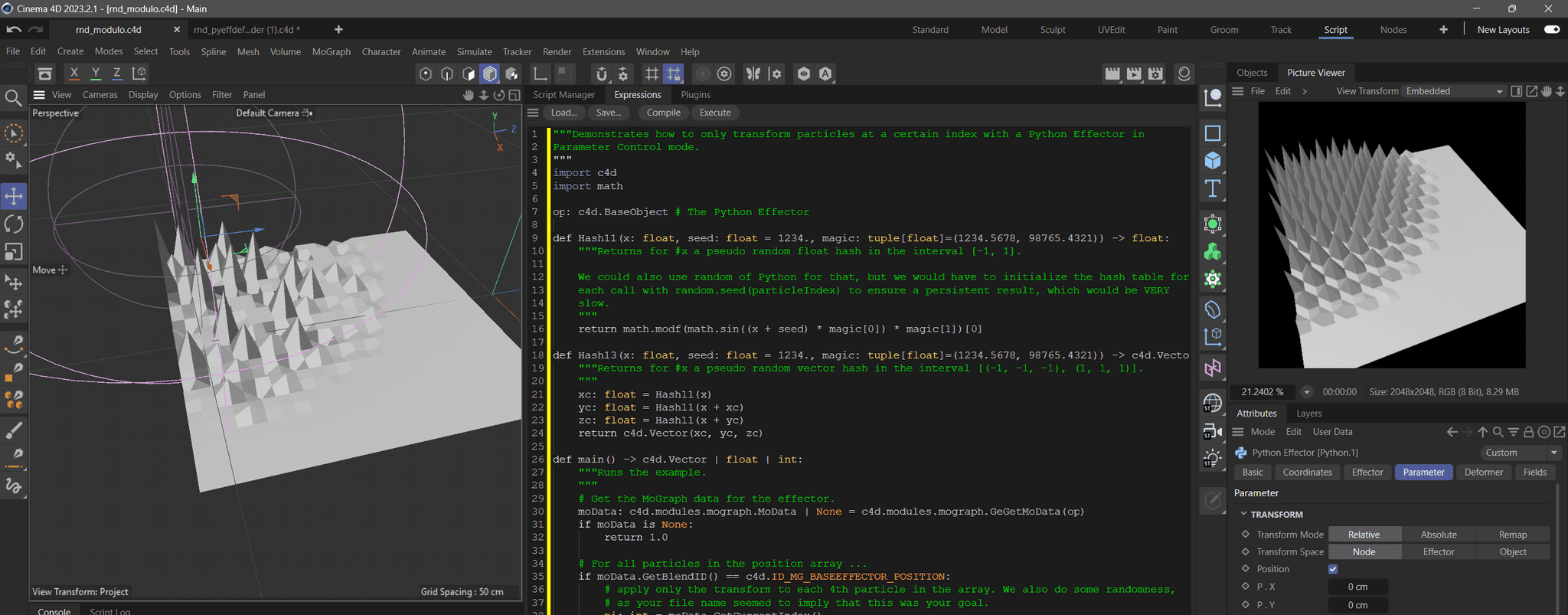Click the highlighted polygon mode cube icon
1568x615 pixels.
pyautogui.click(x=490, y=74)
